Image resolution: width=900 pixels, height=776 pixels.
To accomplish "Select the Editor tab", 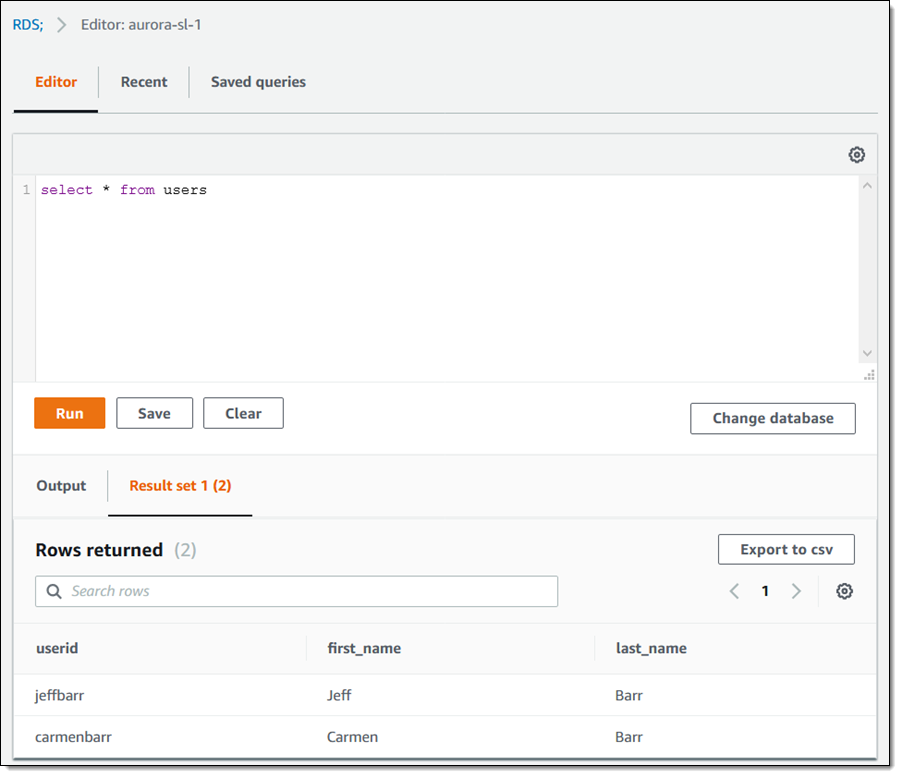I will pos(56,82).
